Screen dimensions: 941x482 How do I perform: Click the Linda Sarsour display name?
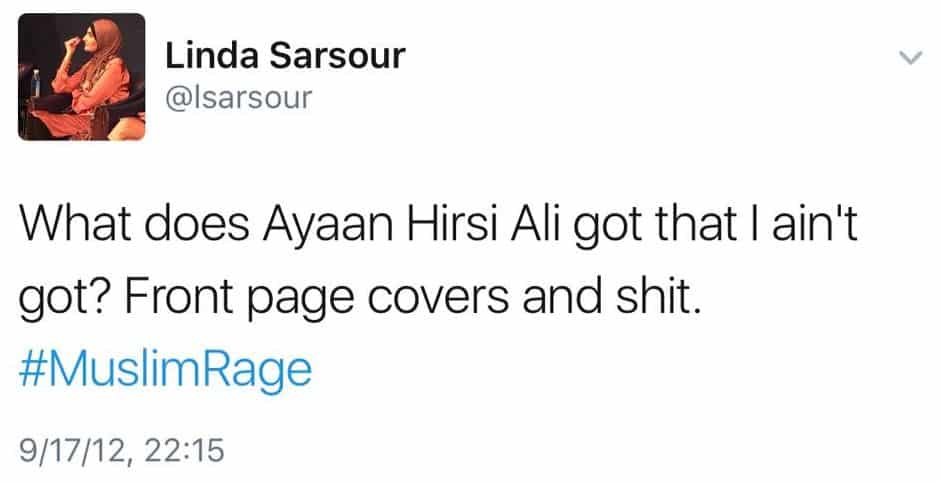285,55
